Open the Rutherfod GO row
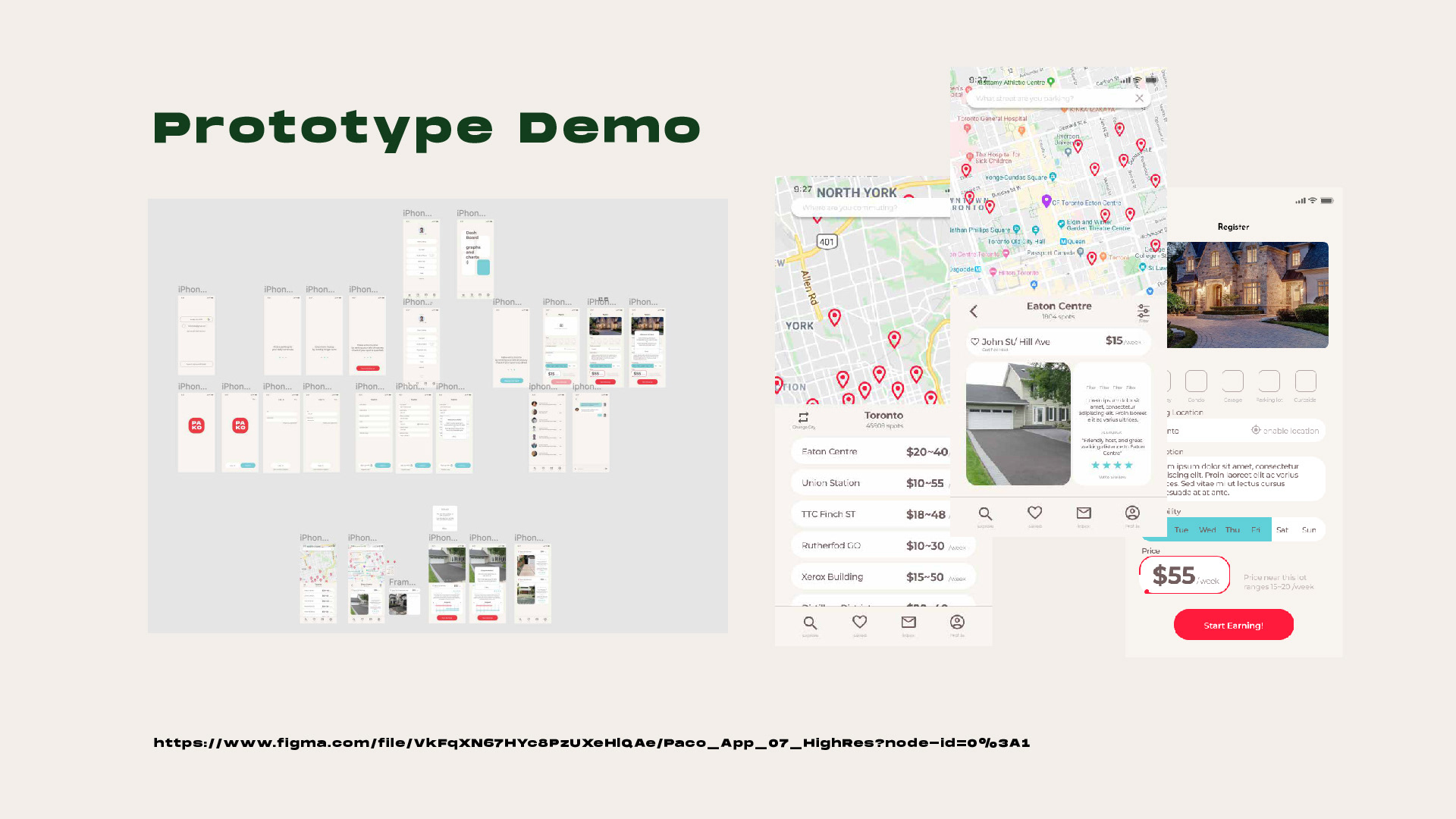1456x819 pixels. [883, 545]
